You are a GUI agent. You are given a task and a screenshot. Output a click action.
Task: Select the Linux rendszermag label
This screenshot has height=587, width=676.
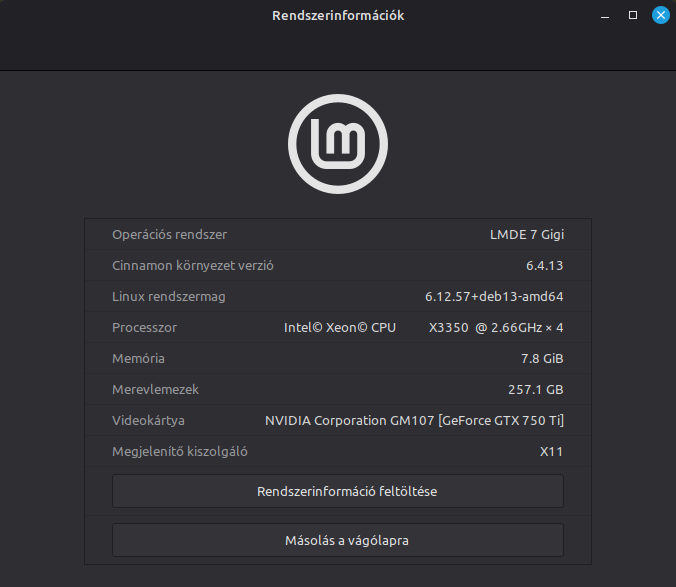pos(169,297)
